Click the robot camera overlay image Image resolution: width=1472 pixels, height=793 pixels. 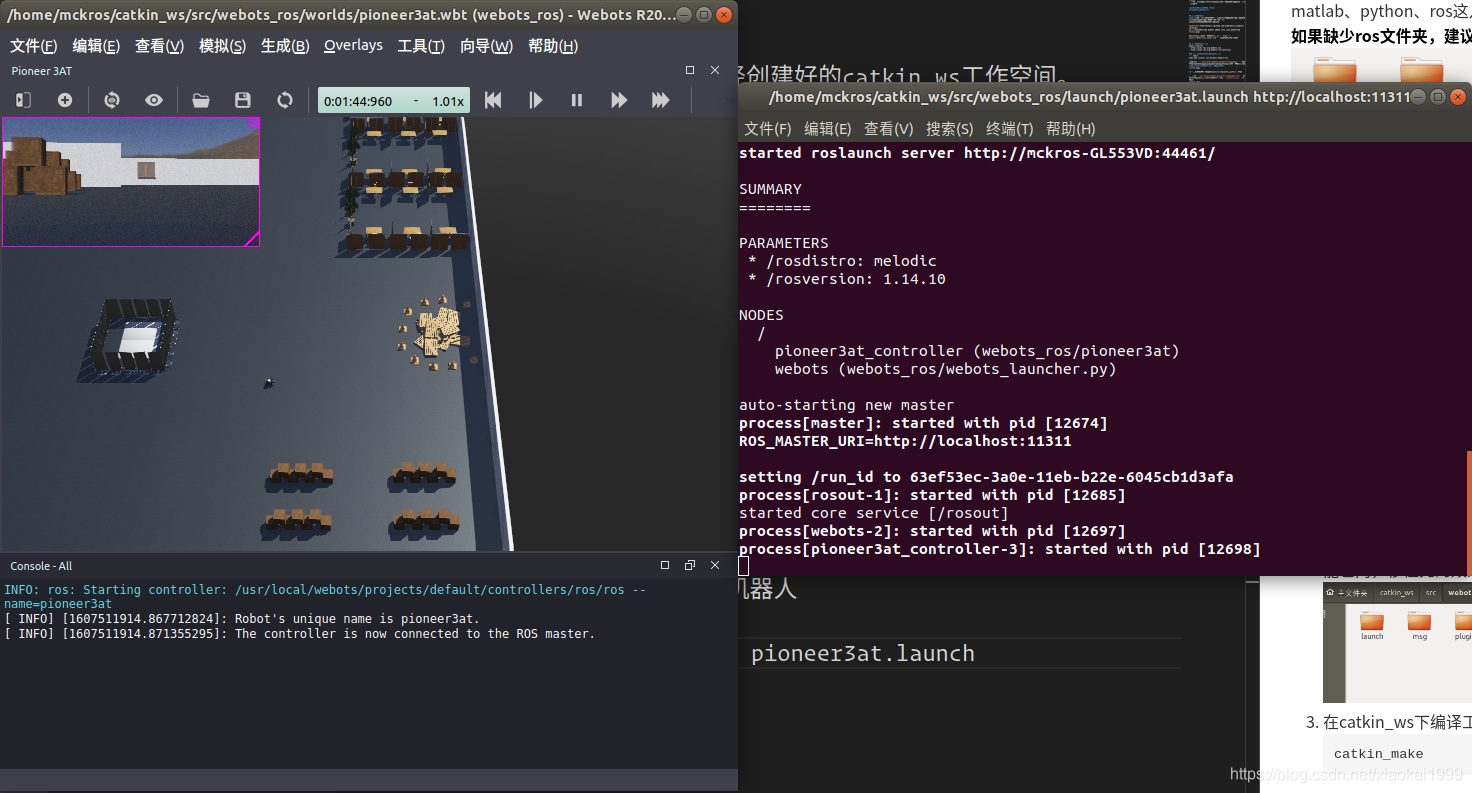(130, 181)
